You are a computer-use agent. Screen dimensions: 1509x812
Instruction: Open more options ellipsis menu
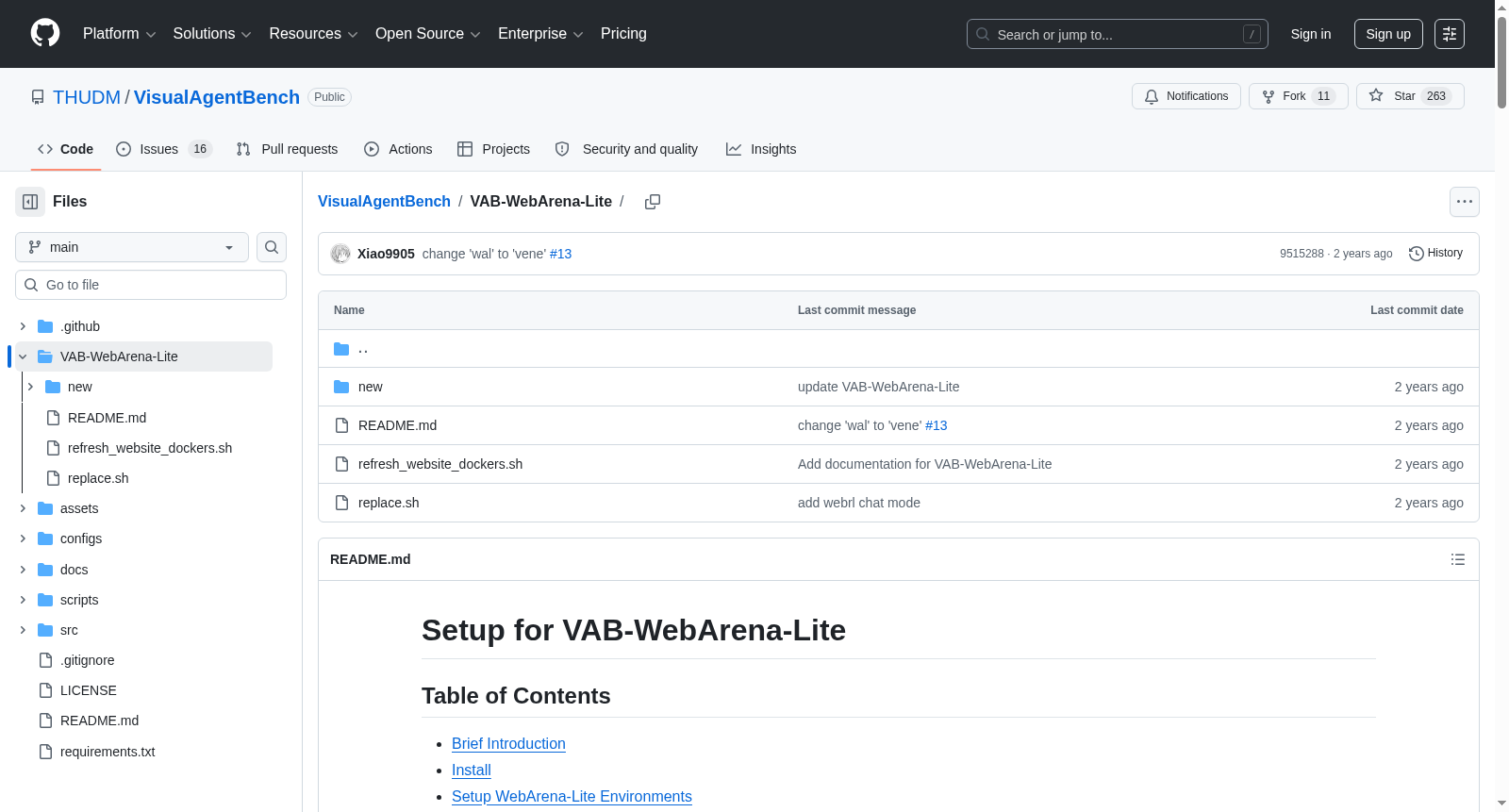pos(1465,202)
